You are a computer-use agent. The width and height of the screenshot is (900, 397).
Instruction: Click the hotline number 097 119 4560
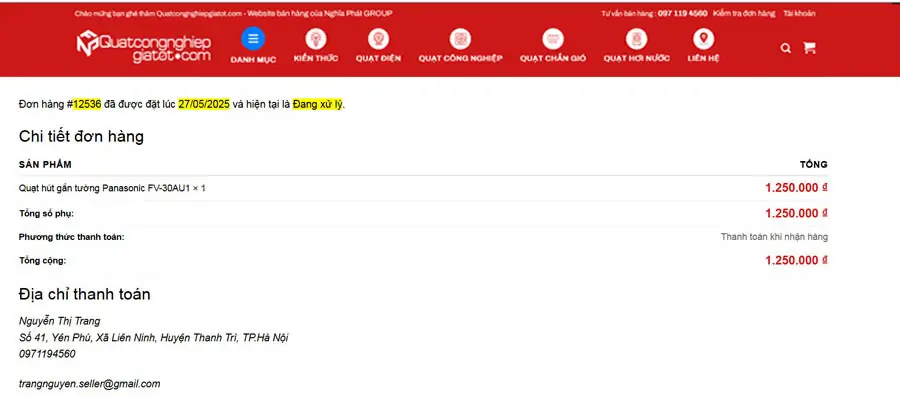pos(682,13)
